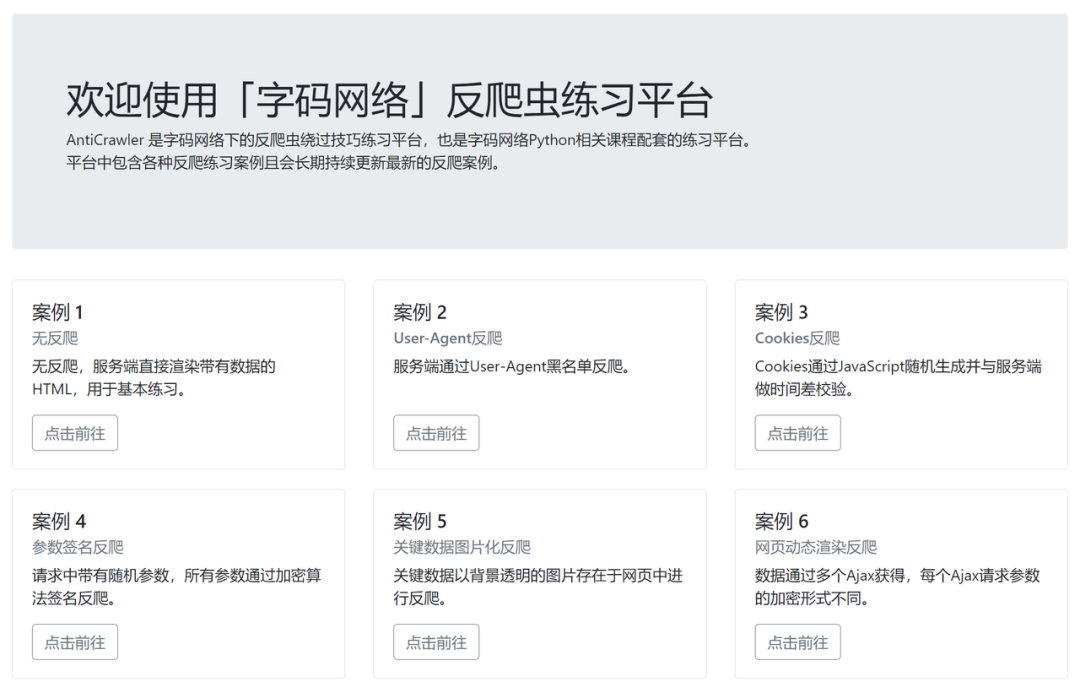Click the 案例 3 title heading
1080x693 pixels.
779,311
